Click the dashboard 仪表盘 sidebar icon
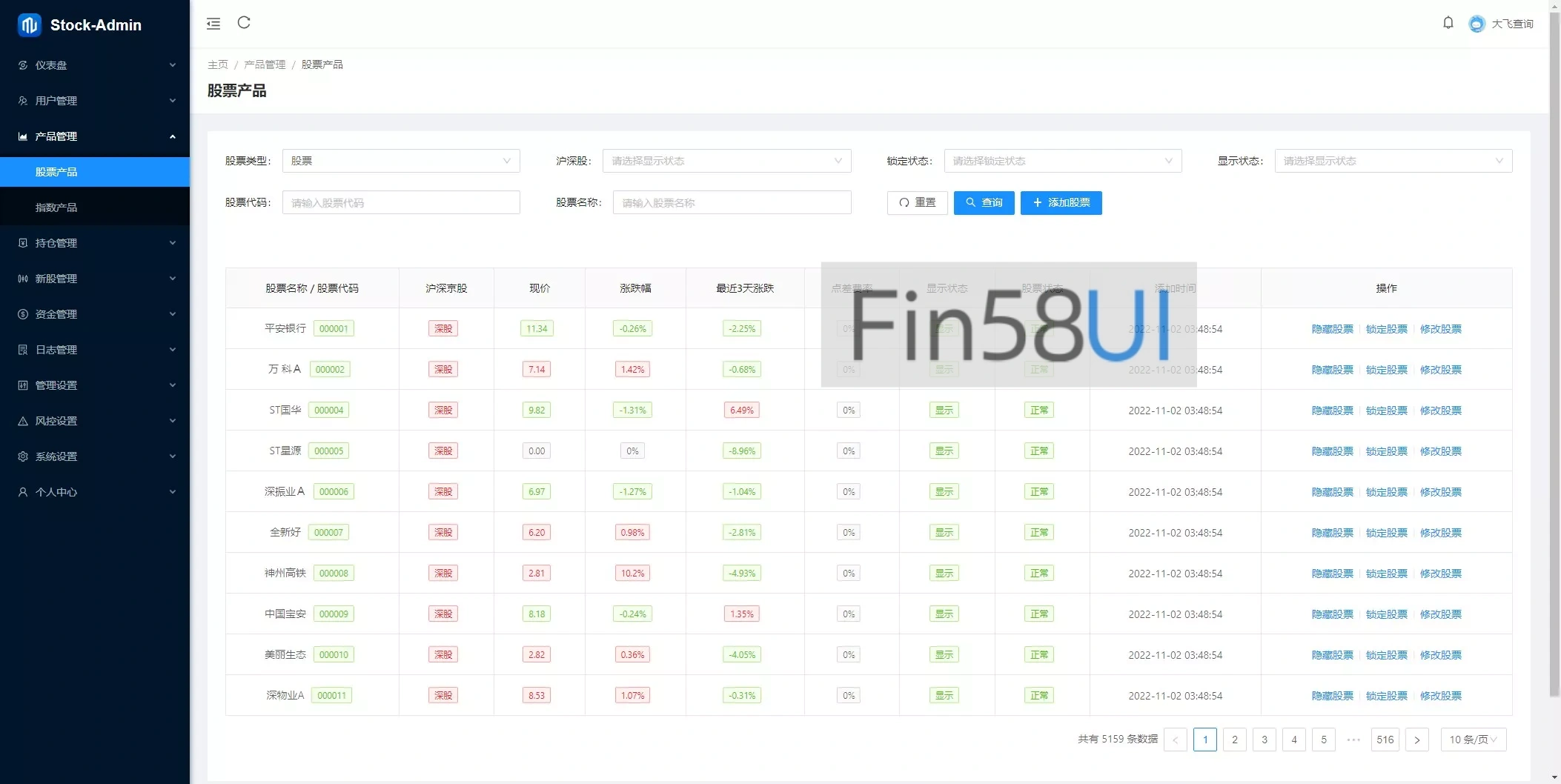 (23, 65)
